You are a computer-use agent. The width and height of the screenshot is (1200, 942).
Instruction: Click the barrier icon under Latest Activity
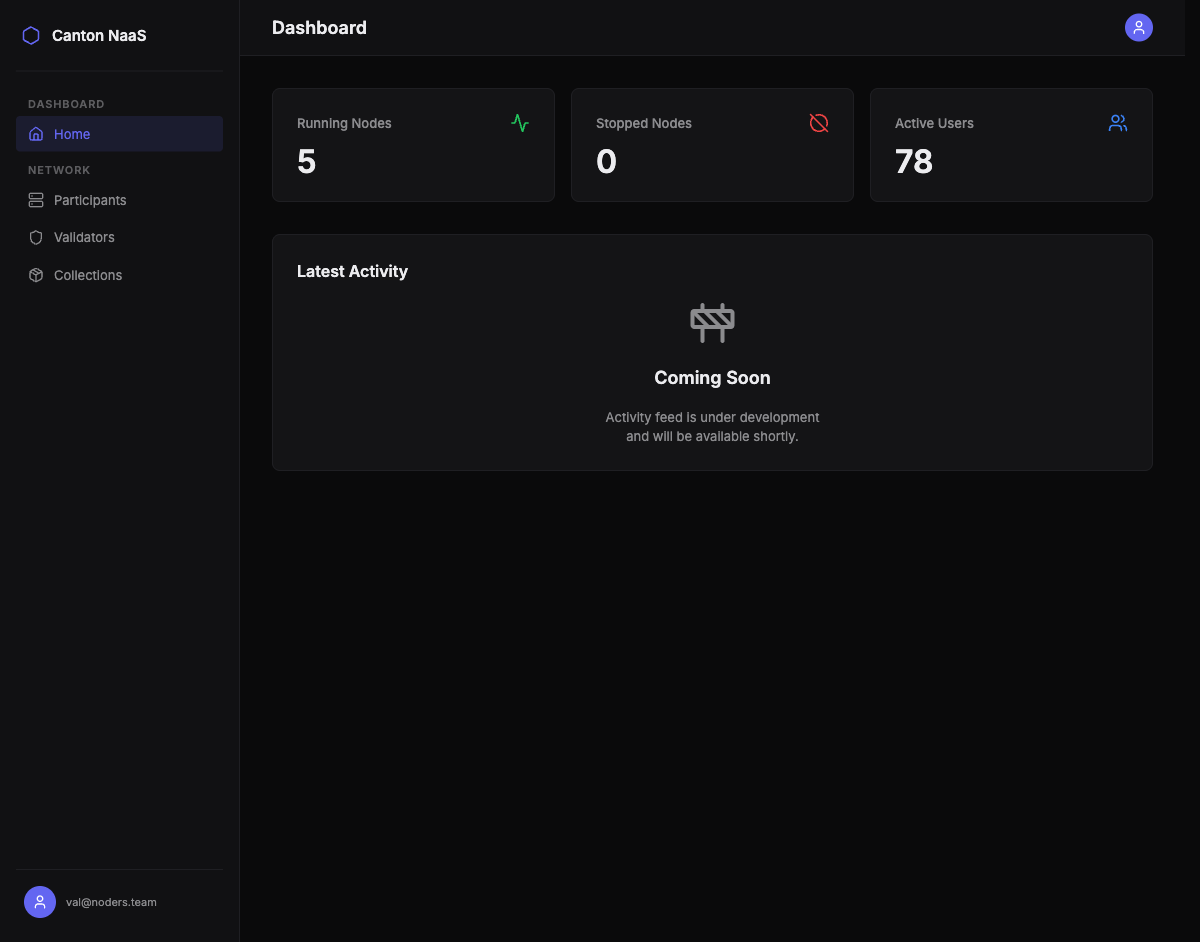click(712, 323)
